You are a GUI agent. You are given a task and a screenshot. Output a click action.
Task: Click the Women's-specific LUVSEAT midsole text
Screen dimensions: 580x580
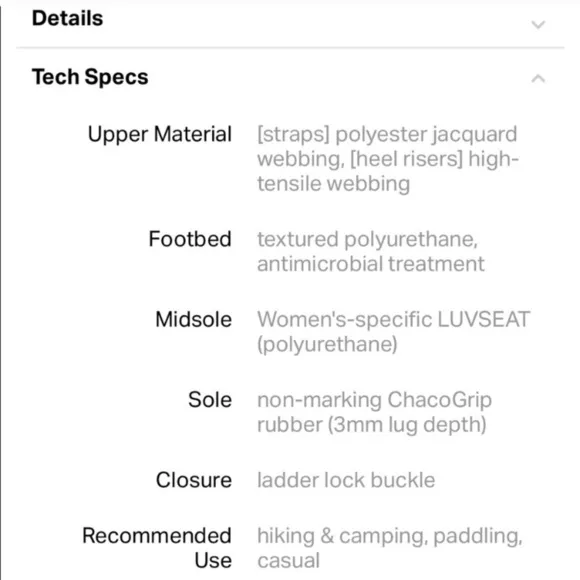tap(394, 319)
